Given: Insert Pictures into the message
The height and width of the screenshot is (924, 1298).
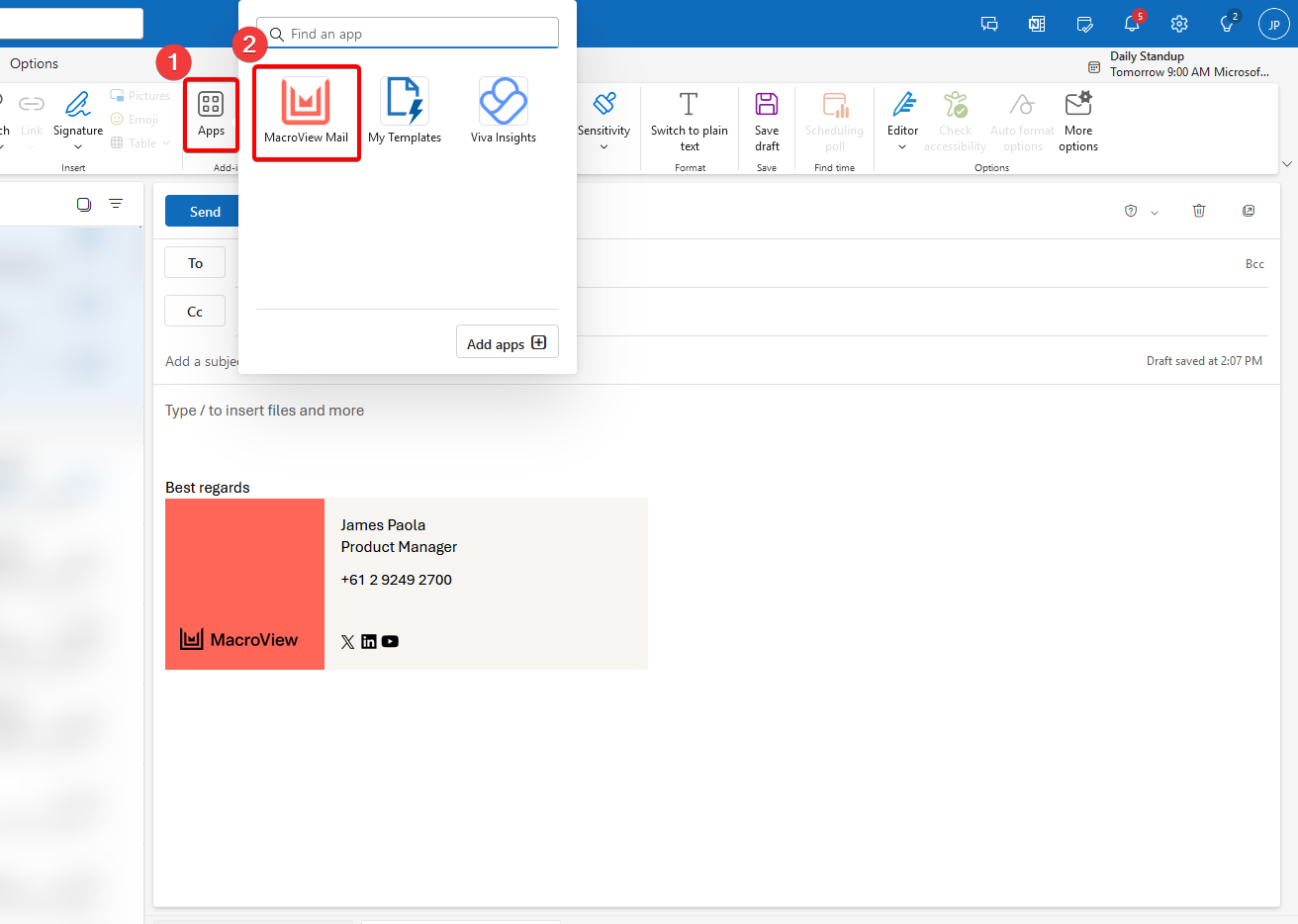Looking at the screenshot, I should pyautogui.click(x=139, y=96).
